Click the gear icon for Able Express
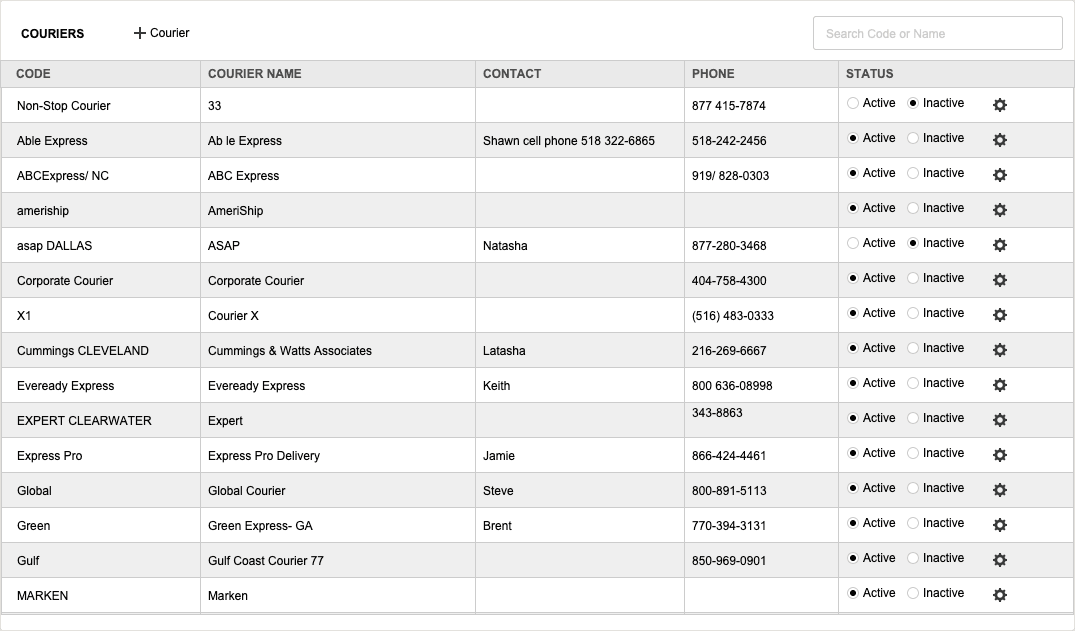Screen dimensions: 1075x631 click(999, 140)
